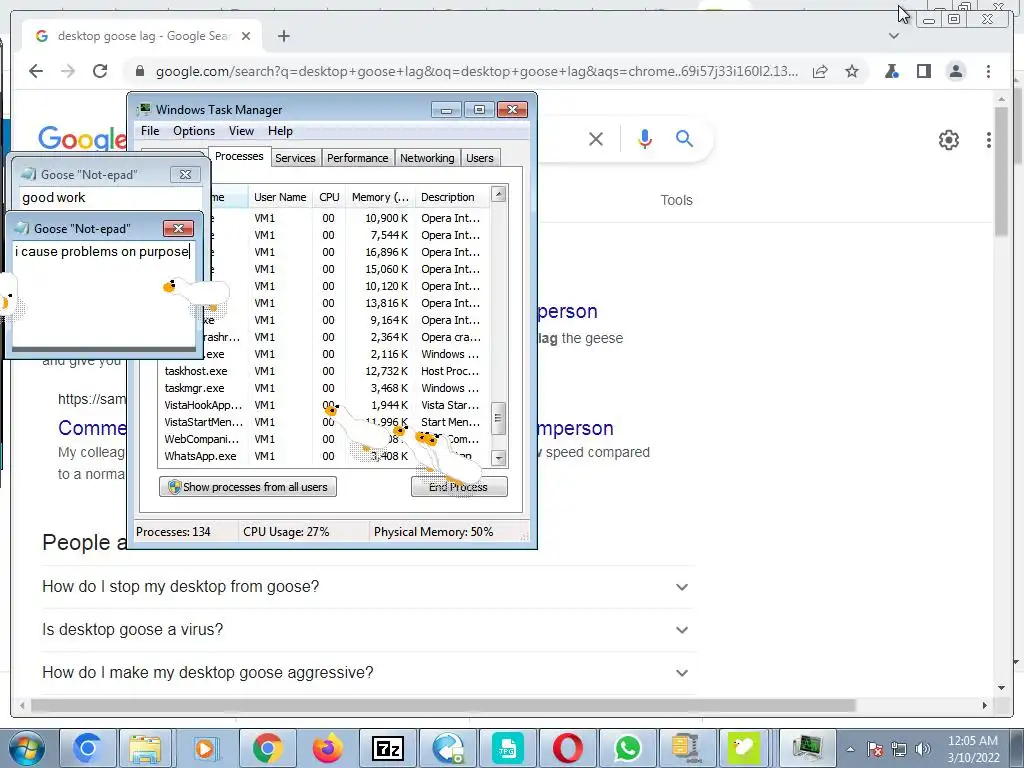Open Opera from the taskbar
This screenshot has height=768, width=1024.
[568, 748]
